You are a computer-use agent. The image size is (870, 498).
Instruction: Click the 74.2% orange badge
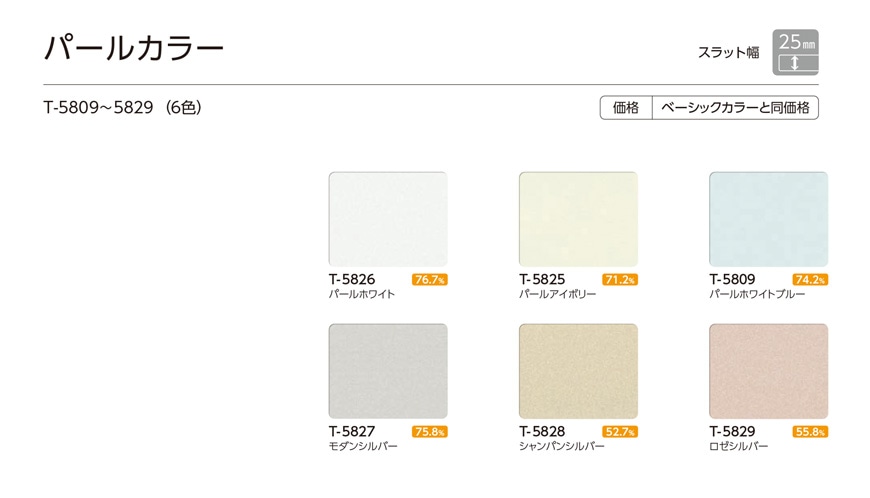[810, 280]
